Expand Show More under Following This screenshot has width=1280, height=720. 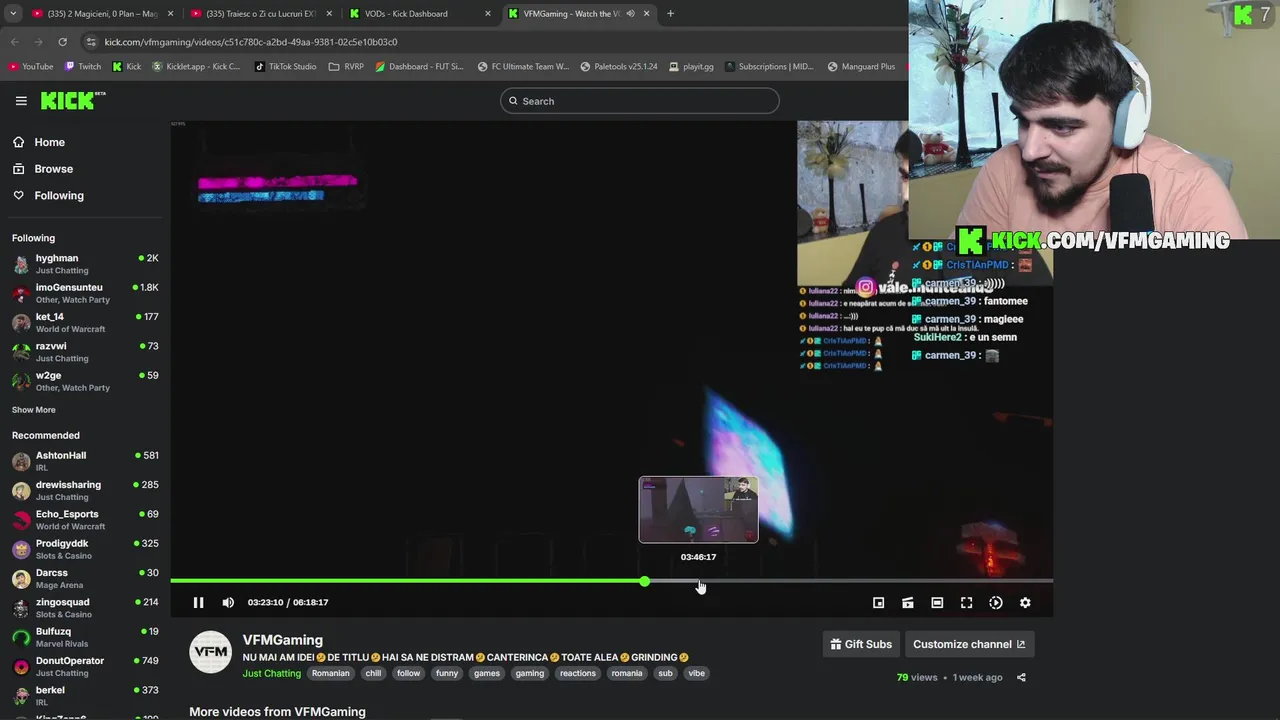coord(34,410)
